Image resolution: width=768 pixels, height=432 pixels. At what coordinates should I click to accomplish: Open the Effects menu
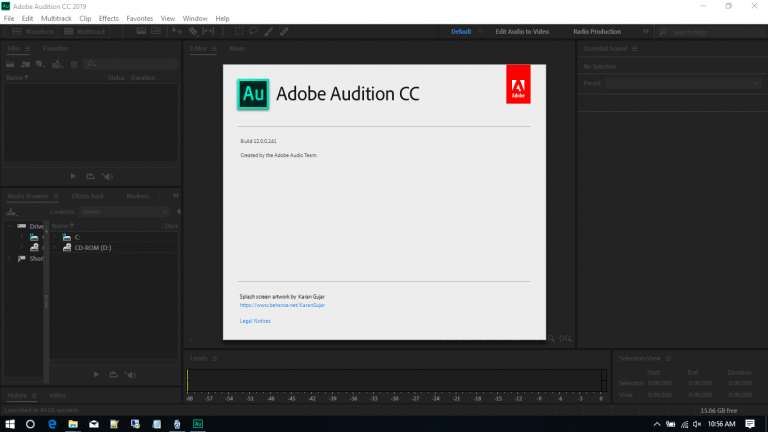click(108, 18)
